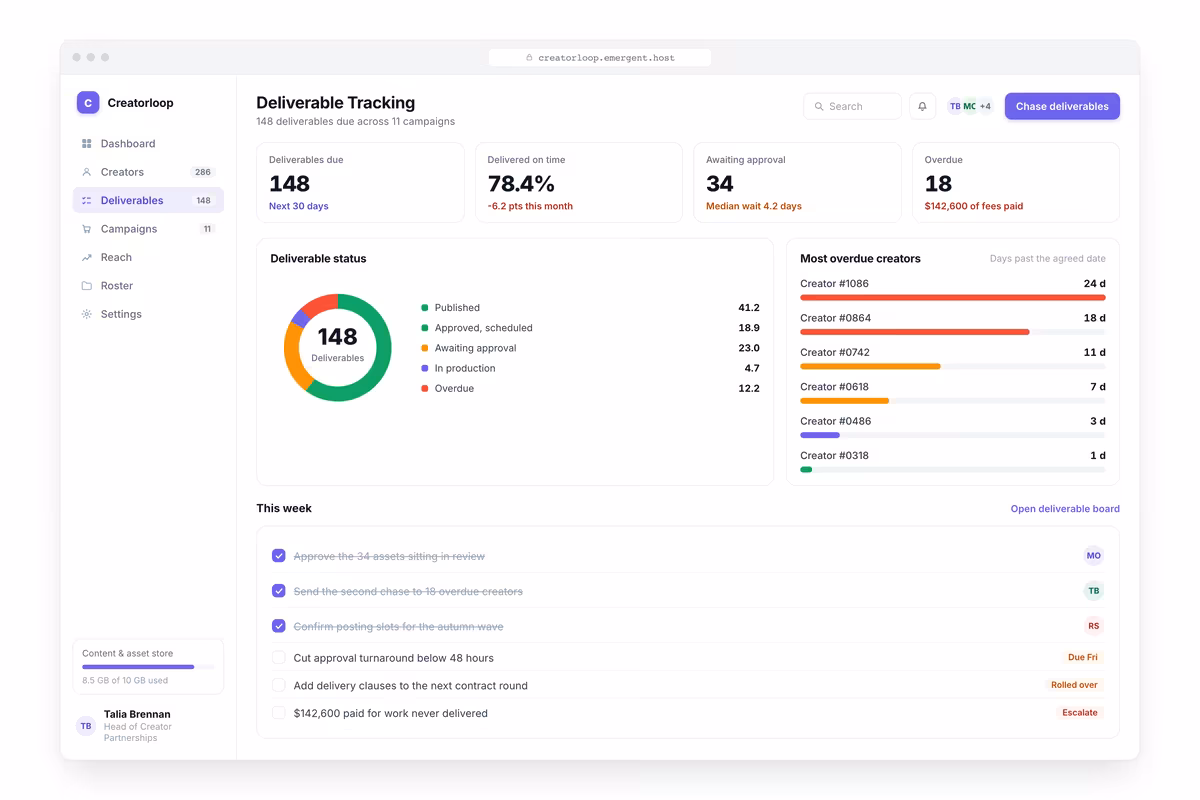Select Deliverables in the sidebar
Screen dimensions: 1200x800
click(148, 200)
